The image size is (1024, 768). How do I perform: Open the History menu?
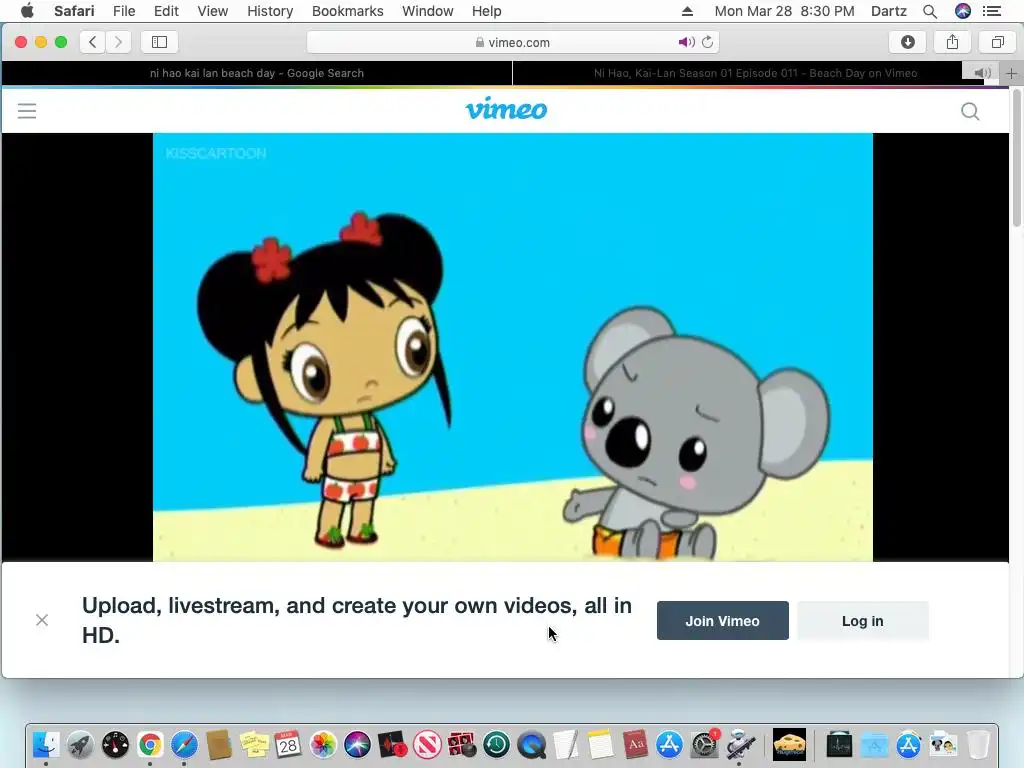[x=270, y=11]
